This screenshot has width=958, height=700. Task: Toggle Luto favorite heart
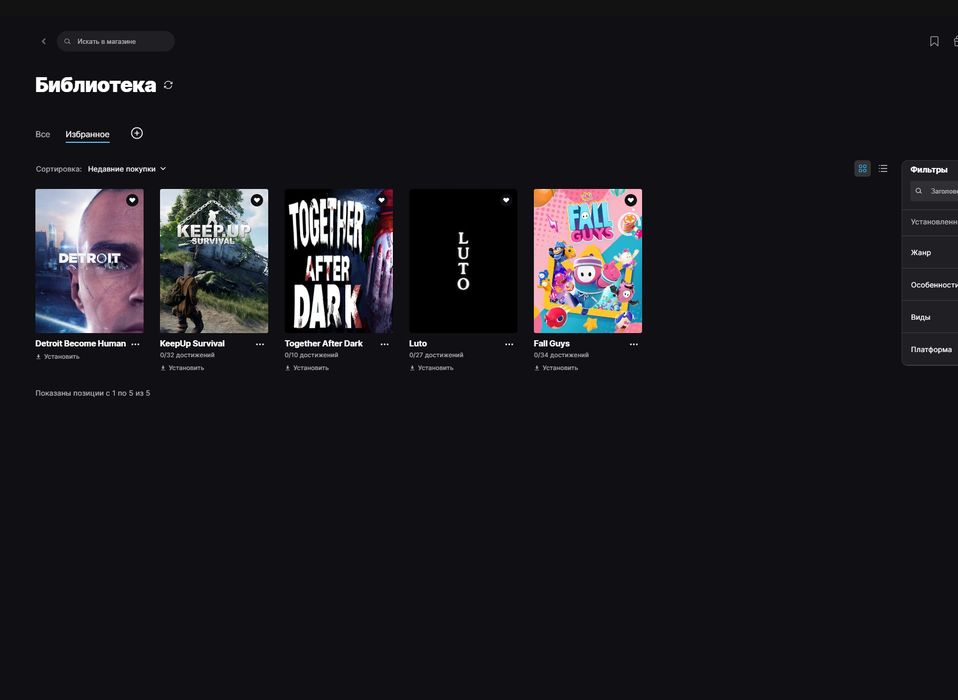tap(506, 200)
